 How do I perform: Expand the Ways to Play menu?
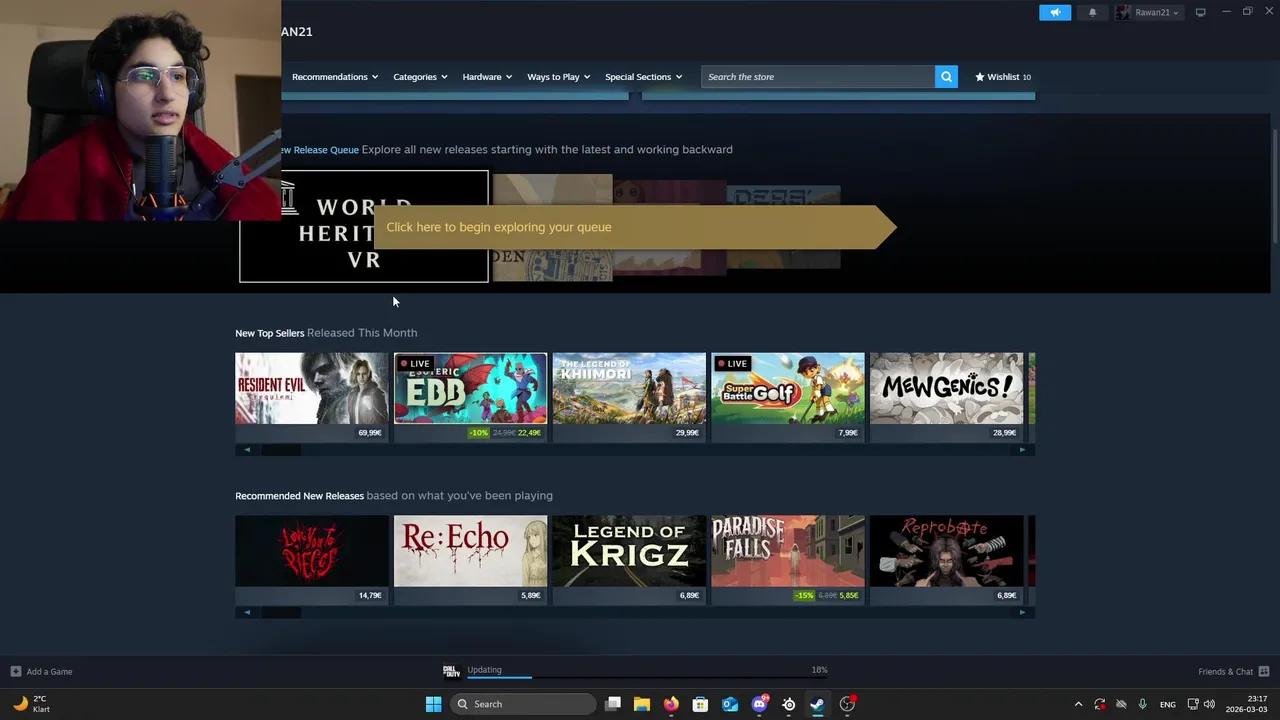tap(558, 77)
